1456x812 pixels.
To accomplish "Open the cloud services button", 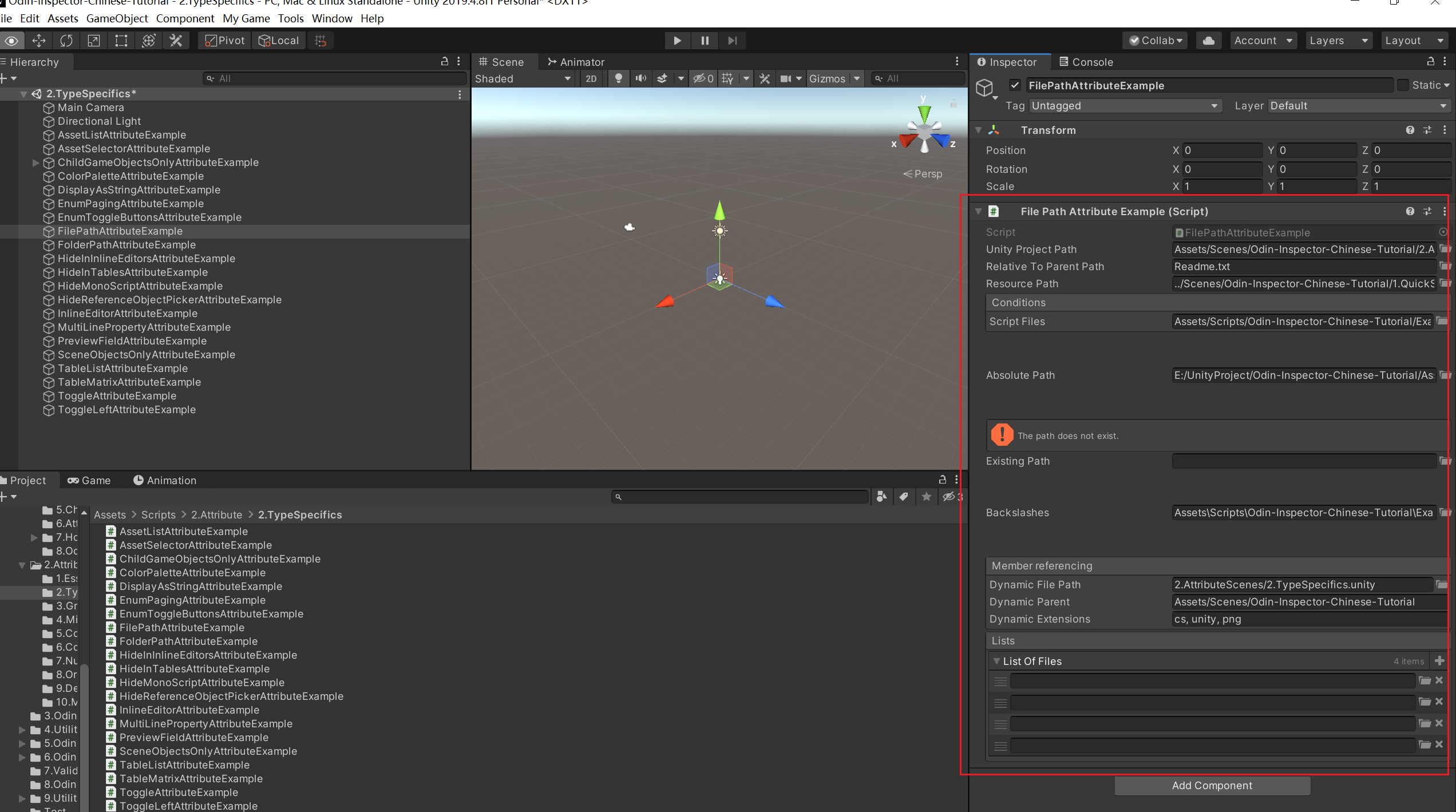I will point(1209,41).
